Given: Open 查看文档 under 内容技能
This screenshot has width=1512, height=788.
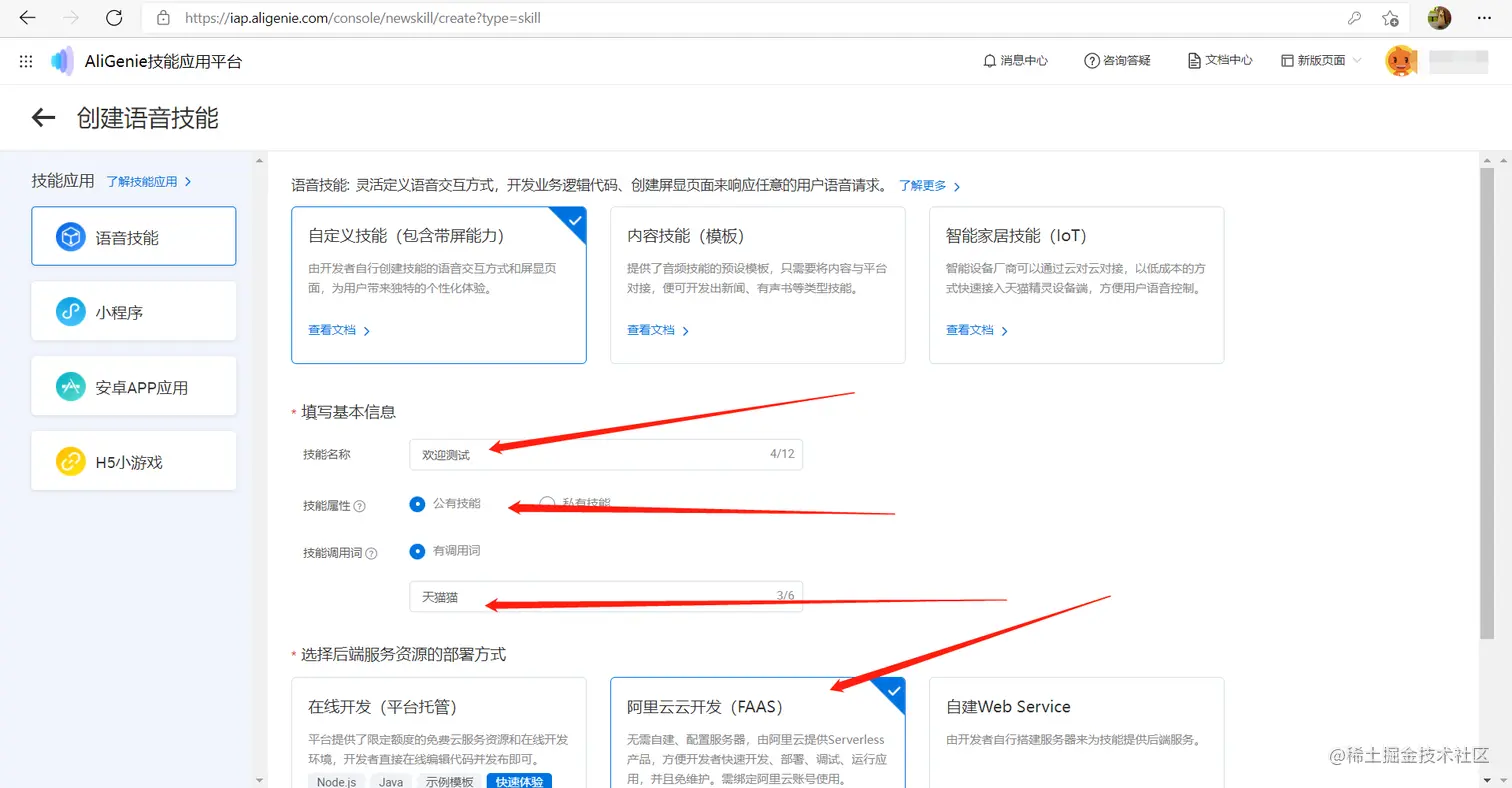Looking at the screenshot, I should 658,330.
